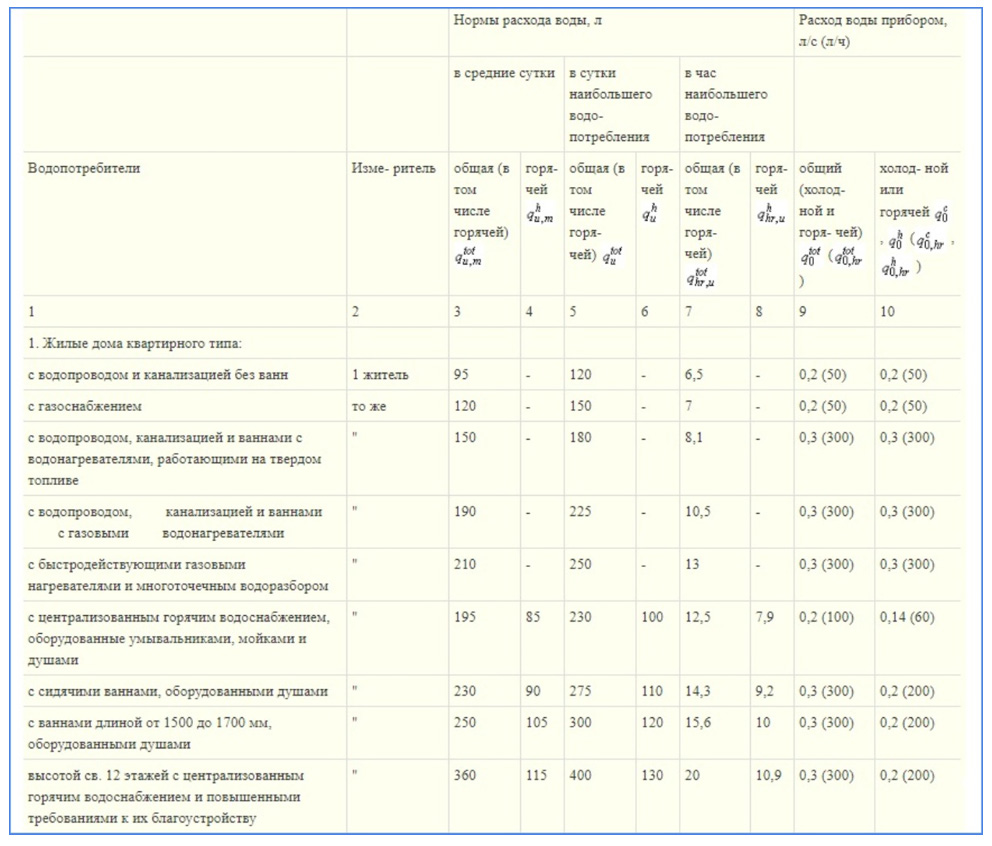Select "Расход воды прибором" header cell
Viewport: 992px width, 846px height.
pos(872,31)
